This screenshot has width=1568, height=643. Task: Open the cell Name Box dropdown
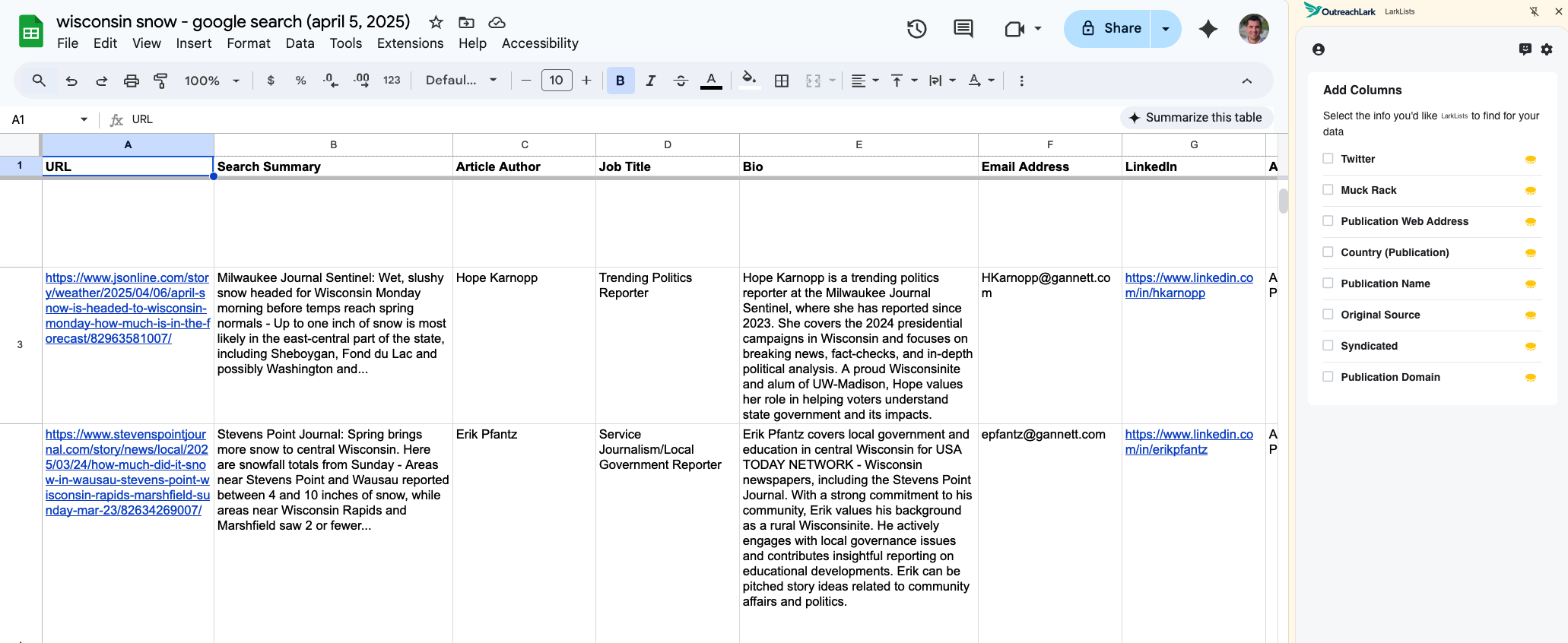pyautogui.click(x=84, y=119)
